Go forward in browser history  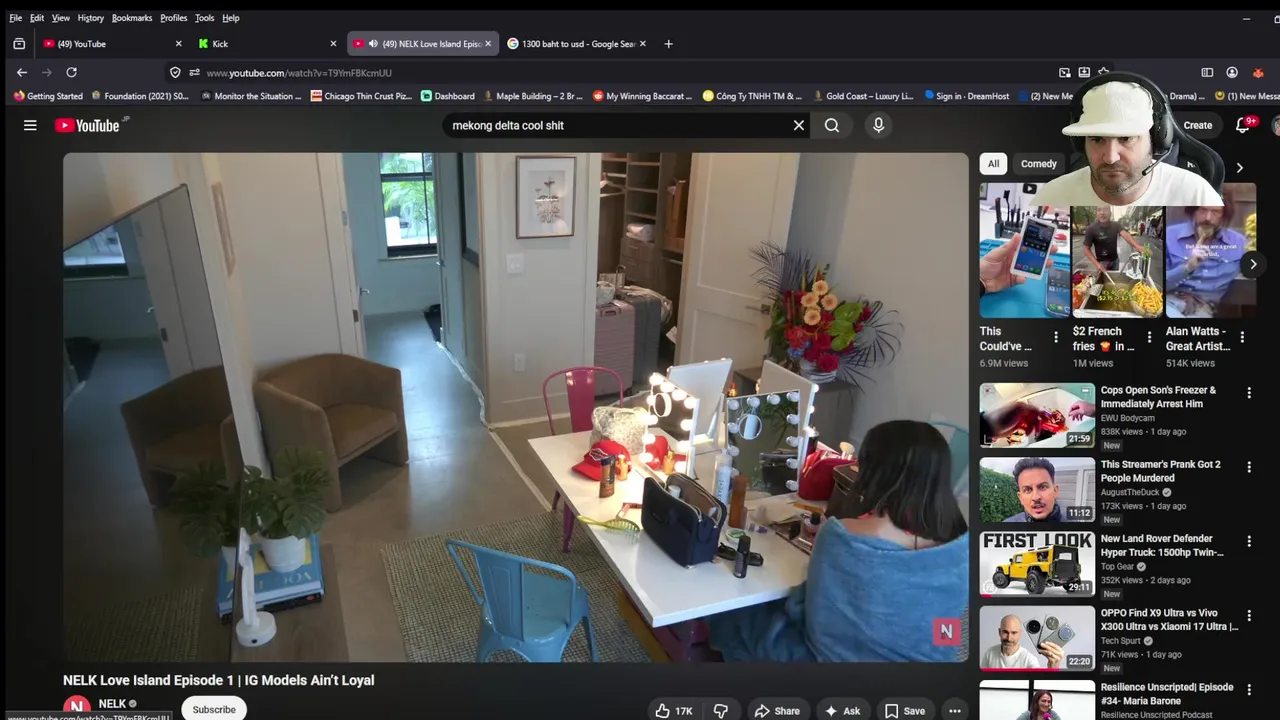(x=46, y=72)
